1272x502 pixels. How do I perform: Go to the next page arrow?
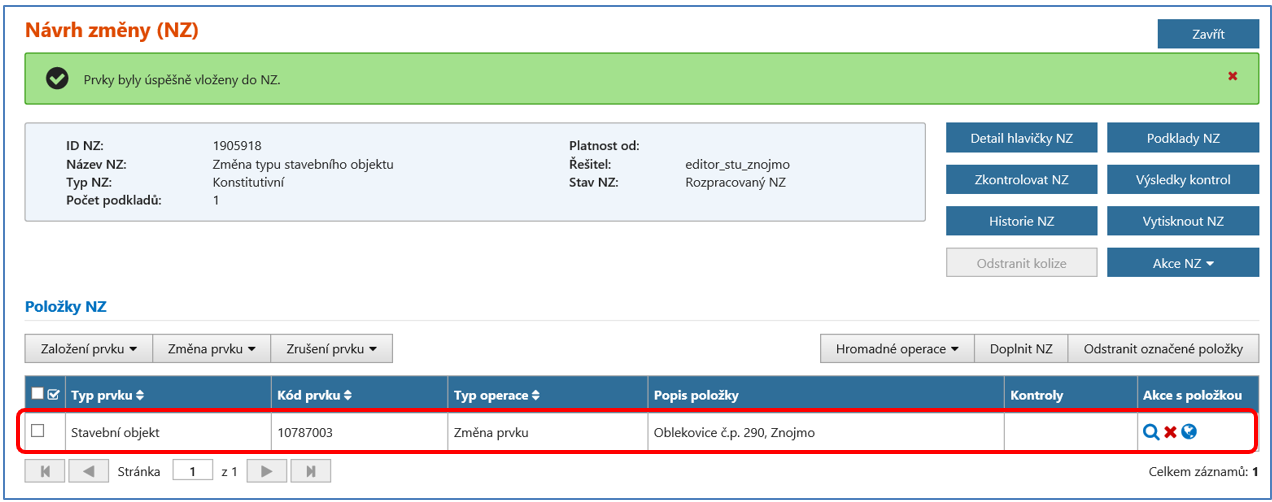pyautogui.click(x=267, y=471)
